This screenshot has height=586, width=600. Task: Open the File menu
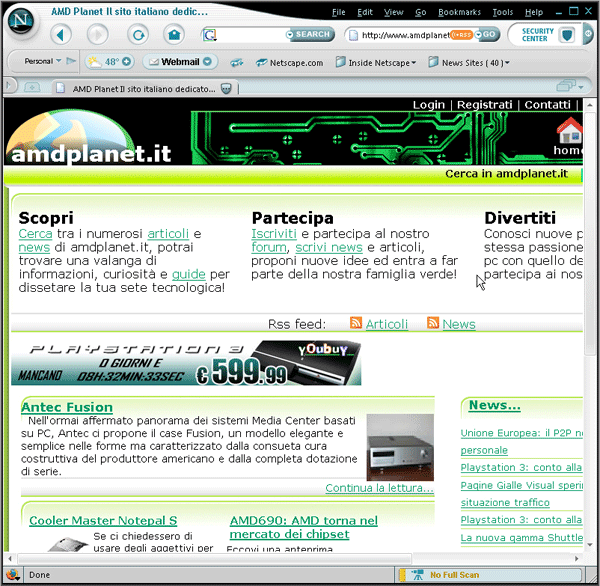coord(338,12)
